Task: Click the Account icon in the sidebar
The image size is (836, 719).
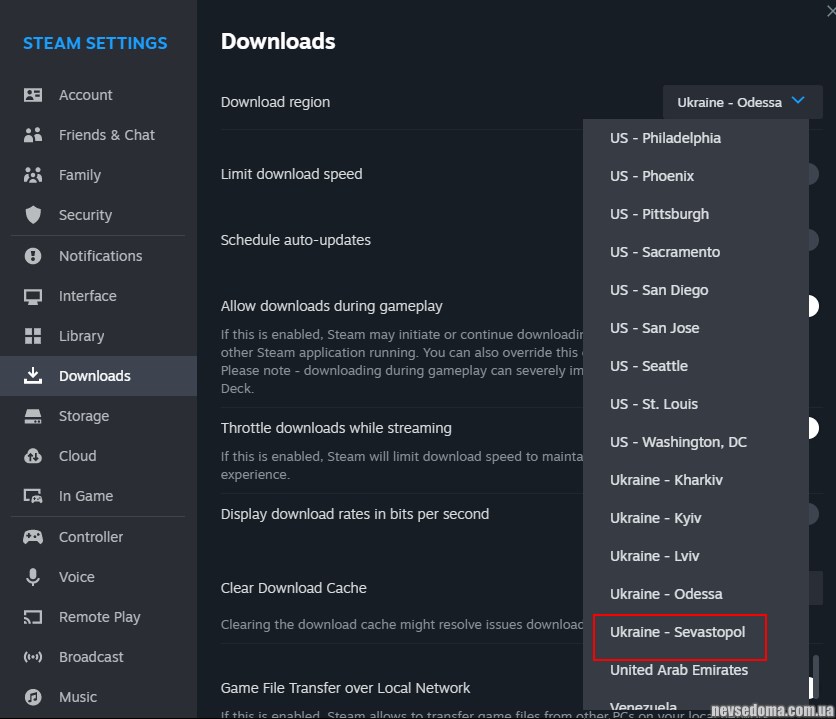Action: click(33, 95)
